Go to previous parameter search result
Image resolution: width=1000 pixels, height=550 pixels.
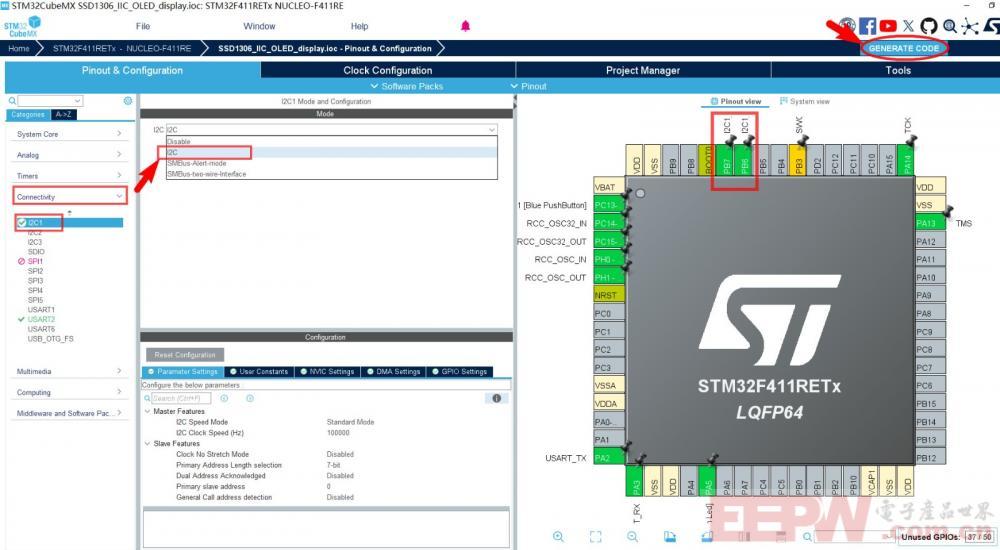pos(224,398)
